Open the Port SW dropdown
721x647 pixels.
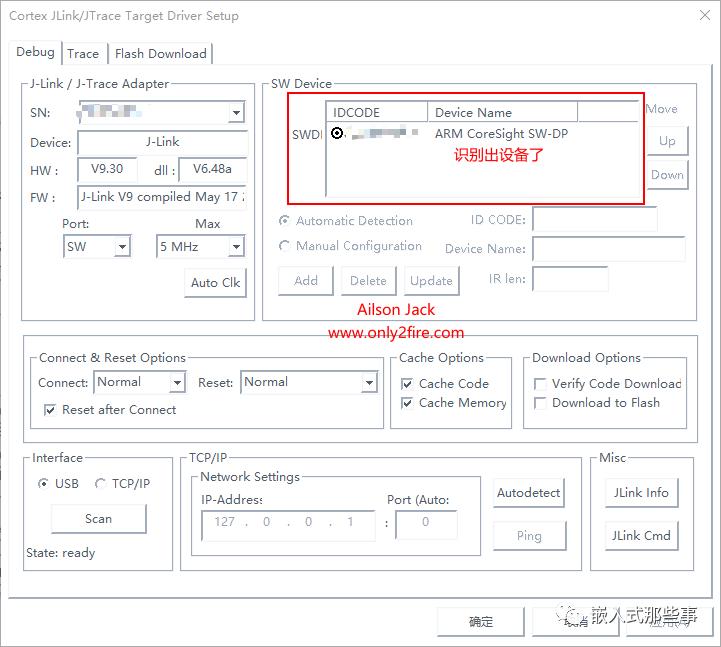tap(122, 246)
